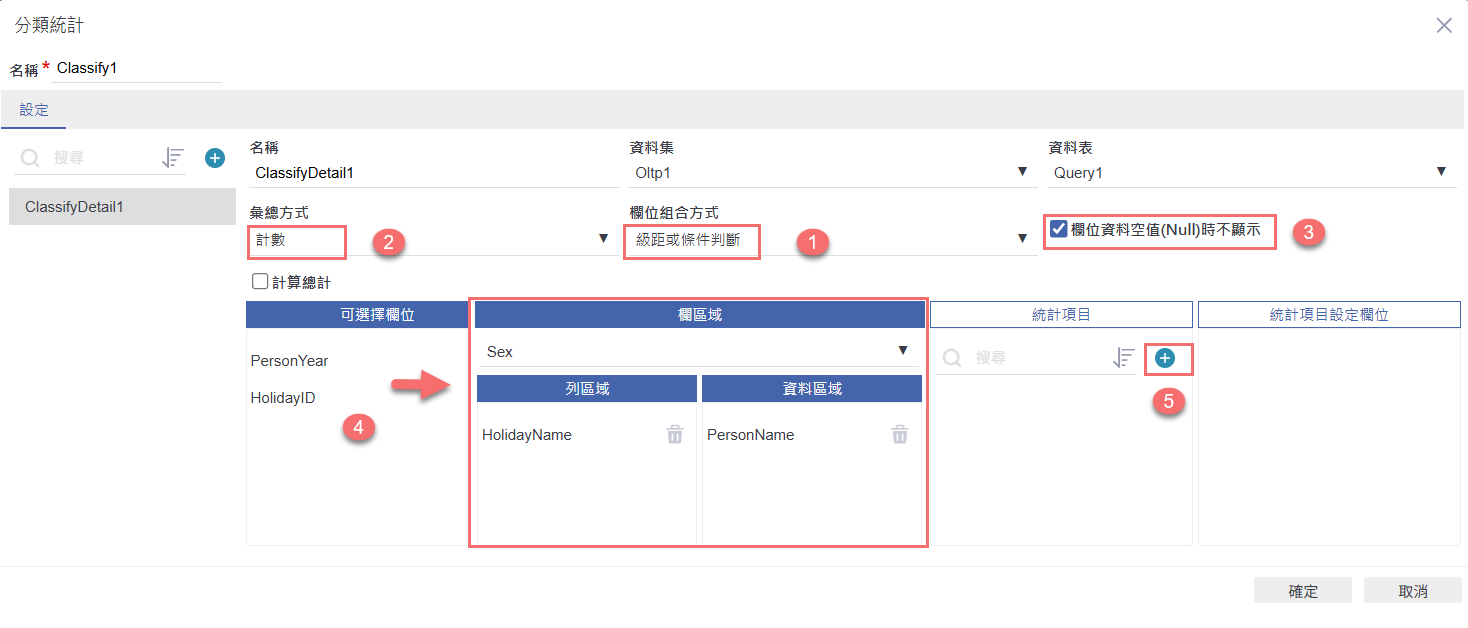Click the add icon for 統計項目
This screenshot has height=628, width=1468.
click(x=1165, y=357)
